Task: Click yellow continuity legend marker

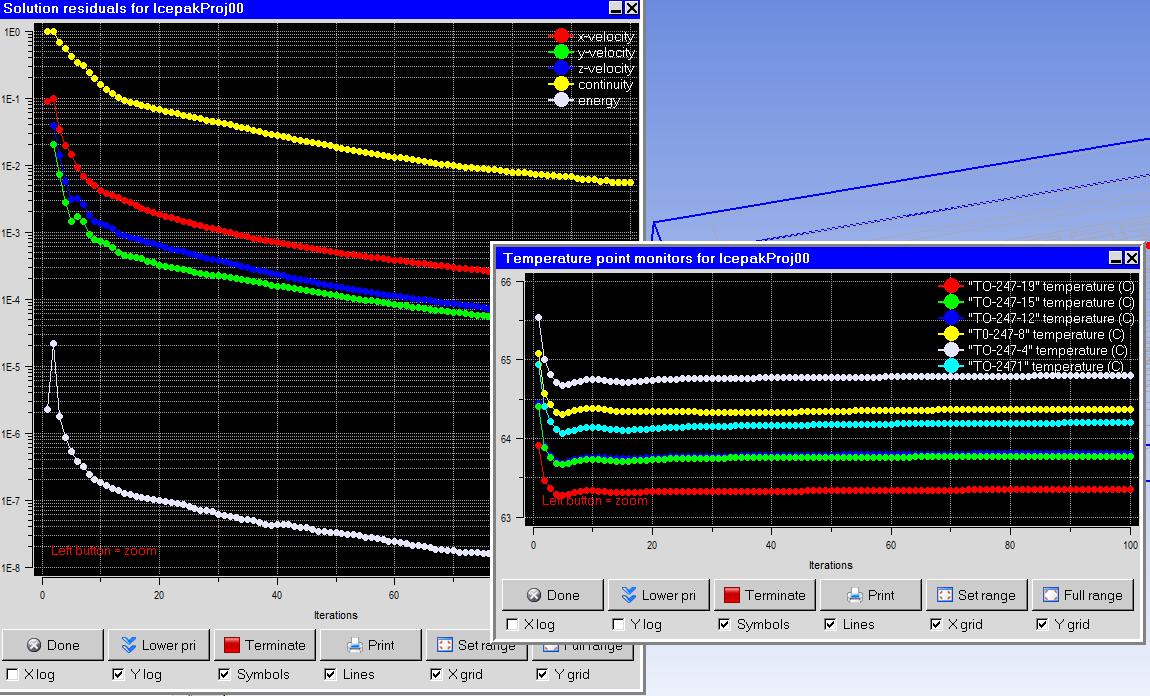Action: (x=561, y=84)
